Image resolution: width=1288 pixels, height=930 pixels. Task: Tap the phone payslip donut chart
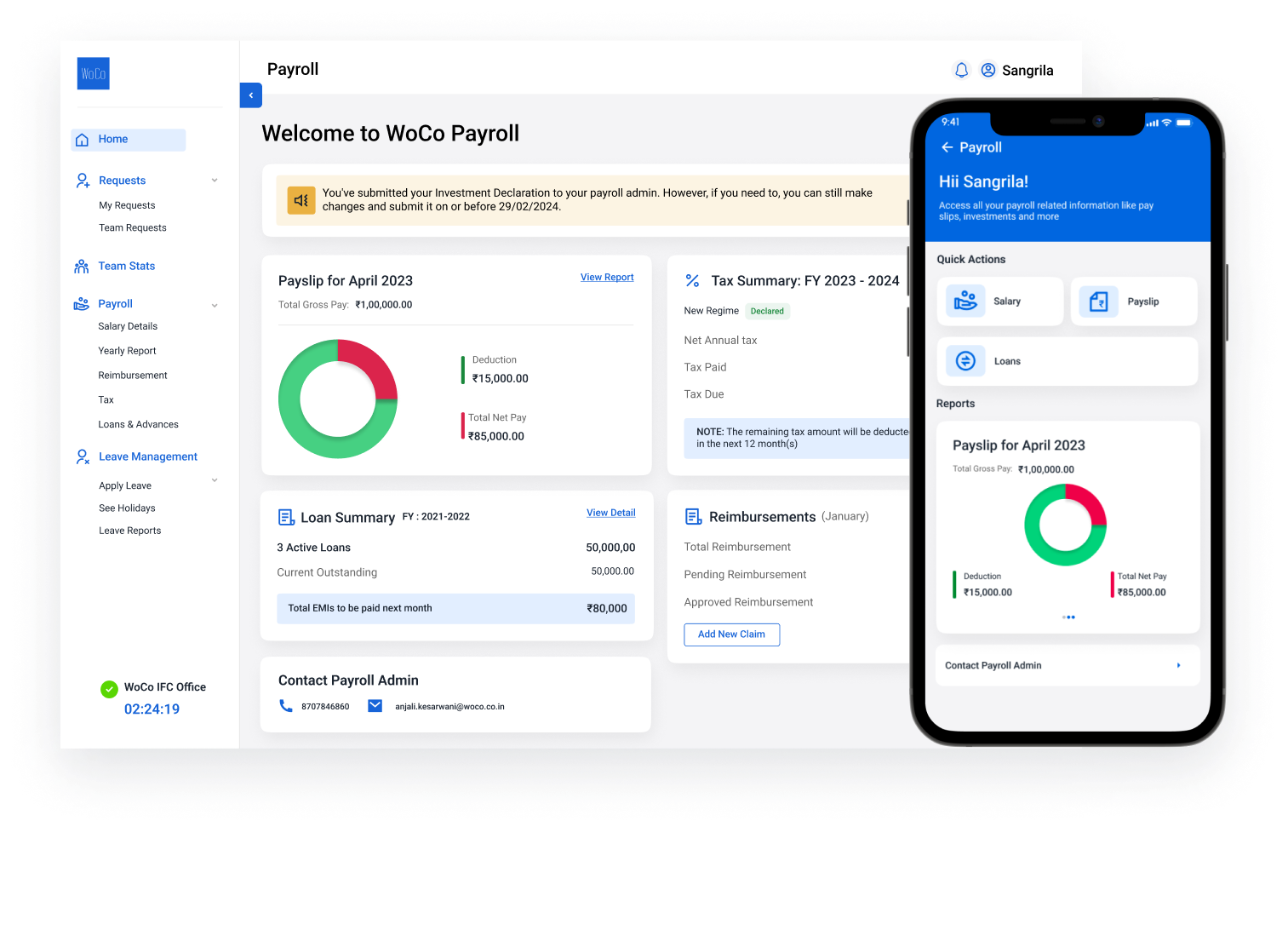1065,525
